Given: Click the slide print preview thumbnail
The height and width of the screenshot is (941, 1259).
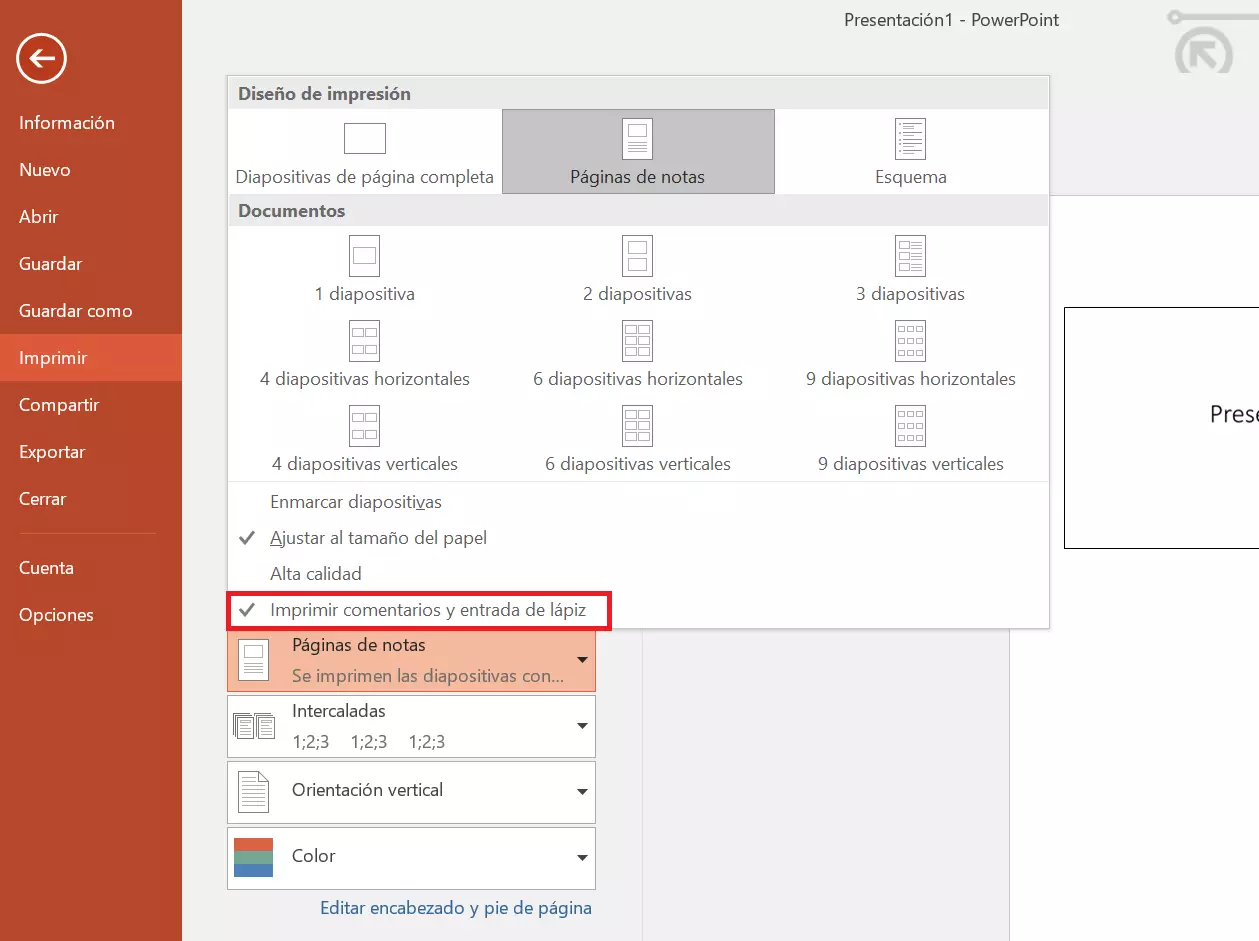Looking at the screenshot, I should point(1161,428).
